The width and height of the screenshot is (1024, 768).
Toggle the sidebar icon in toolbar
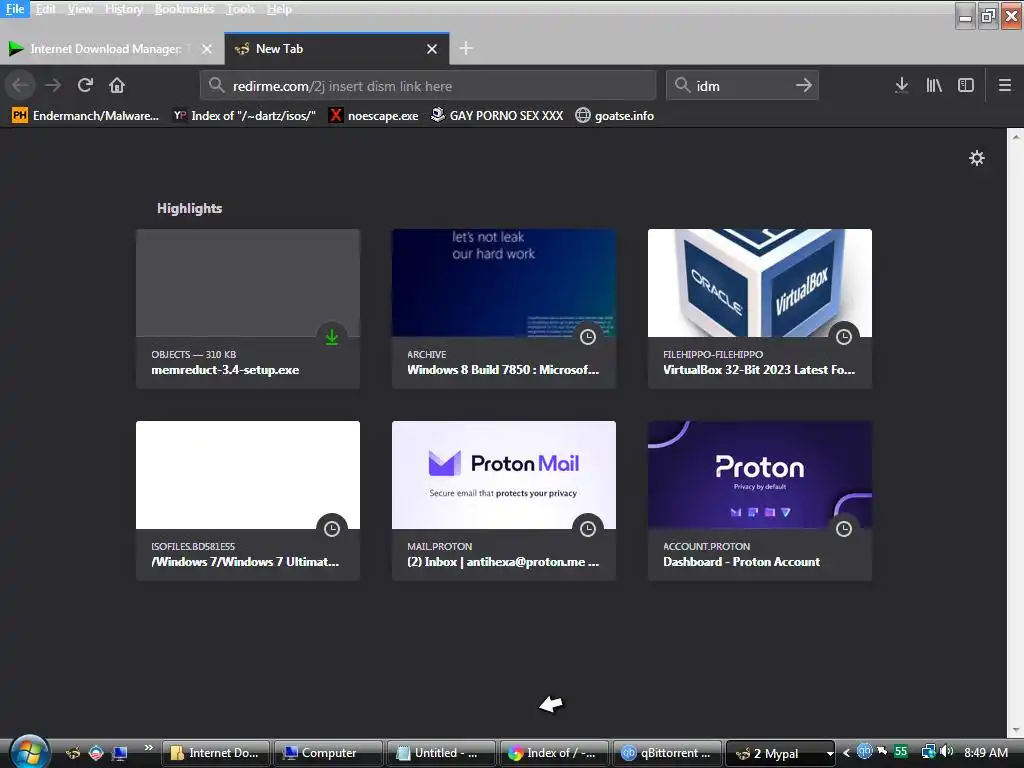966,86
